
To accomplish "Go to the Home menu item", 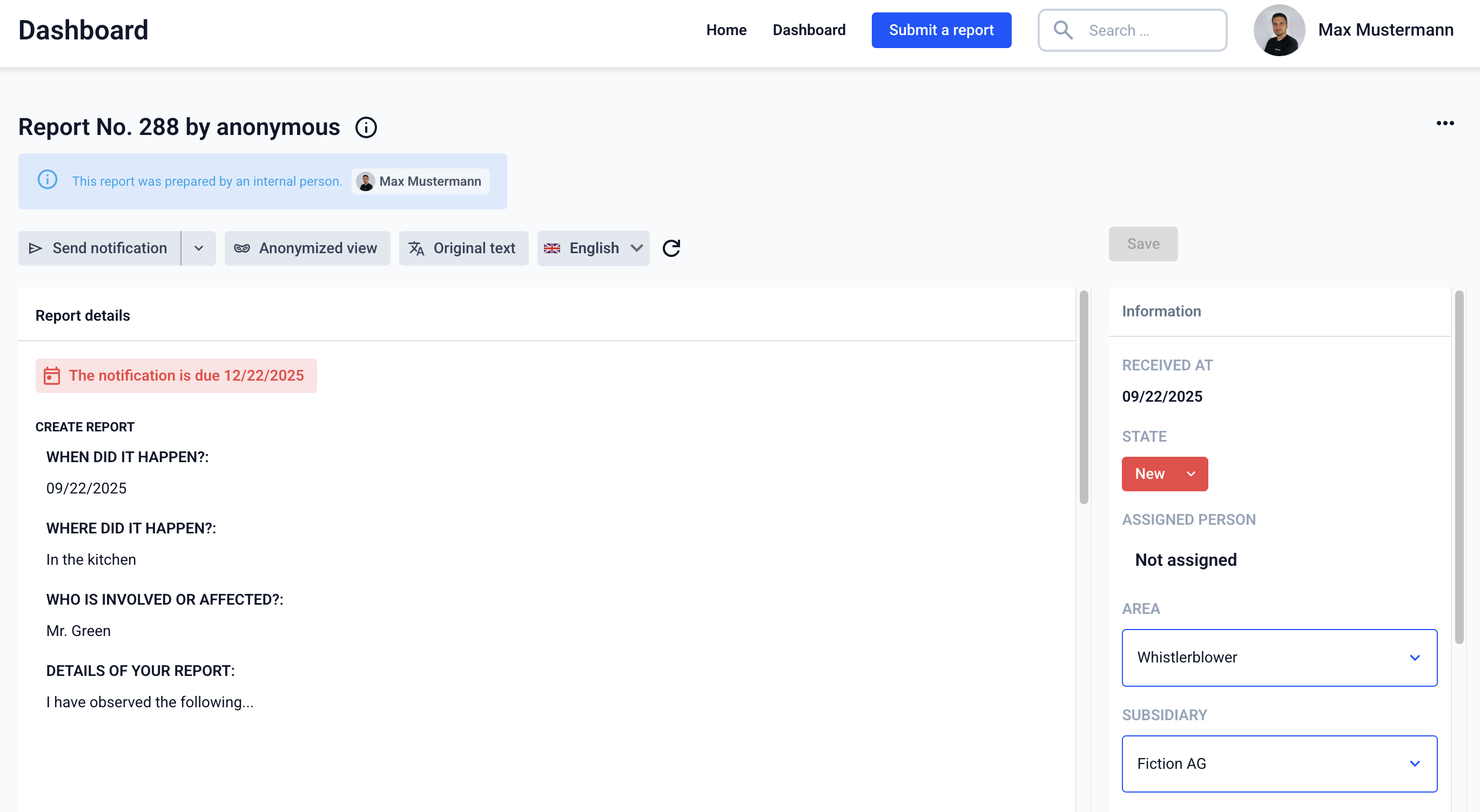I will click(x=725, y=30).
